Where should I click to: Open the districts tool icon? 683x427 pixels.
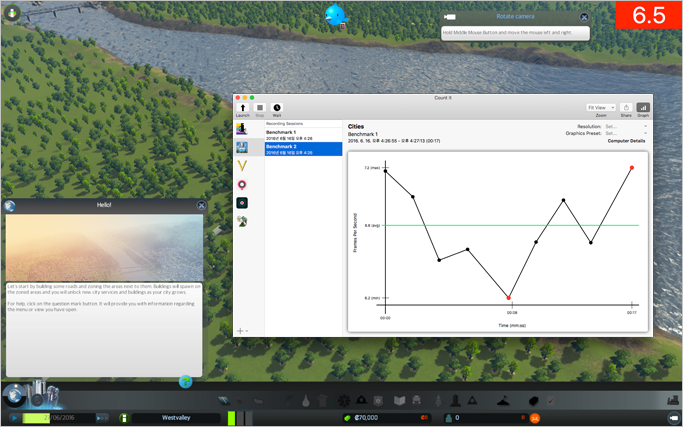pos(258,400)
